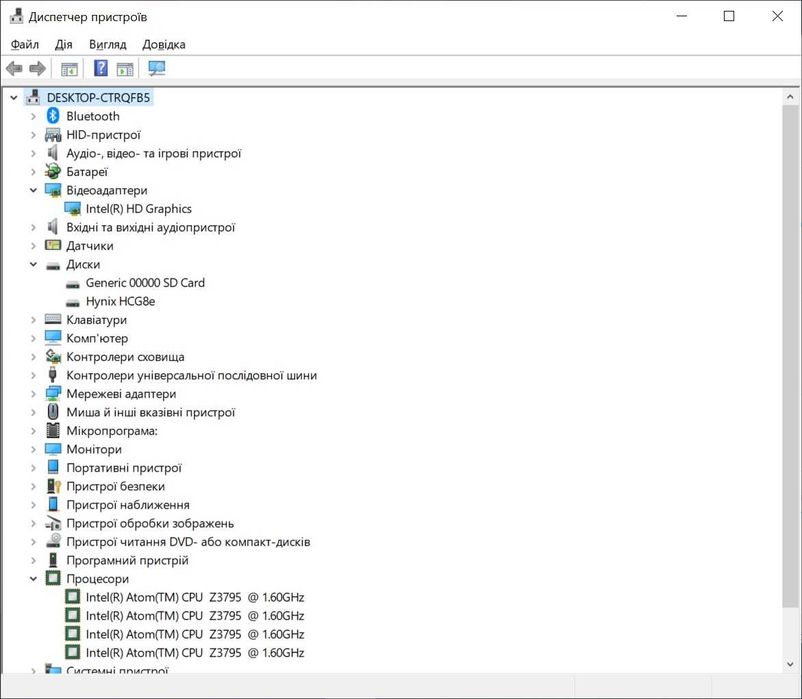Open the Help question-mark toolbar icon
This screenshot has height=699, width=802.
(101, 67)
